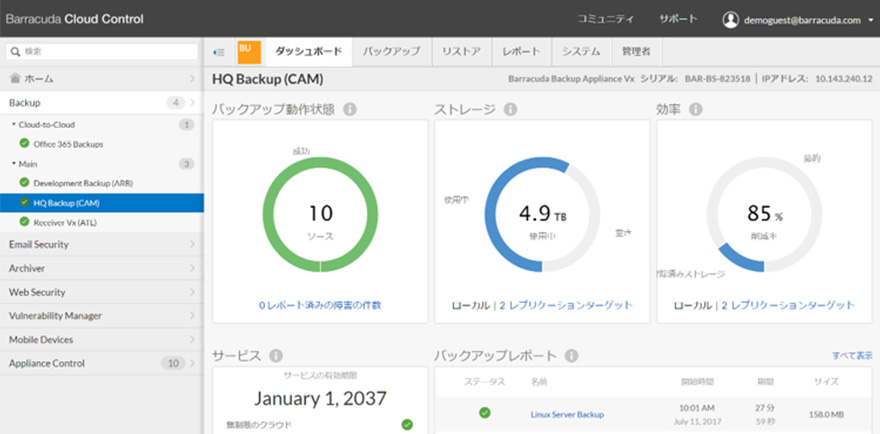Click replication targets link under 効率 chart
The image size is (880, 434).
tap(788, 305)
